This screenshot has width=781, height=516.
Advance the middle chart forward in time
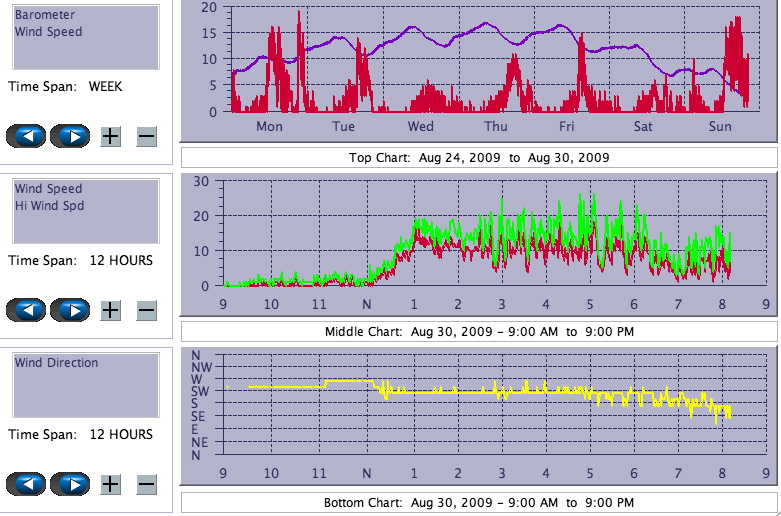pos(70,310)
